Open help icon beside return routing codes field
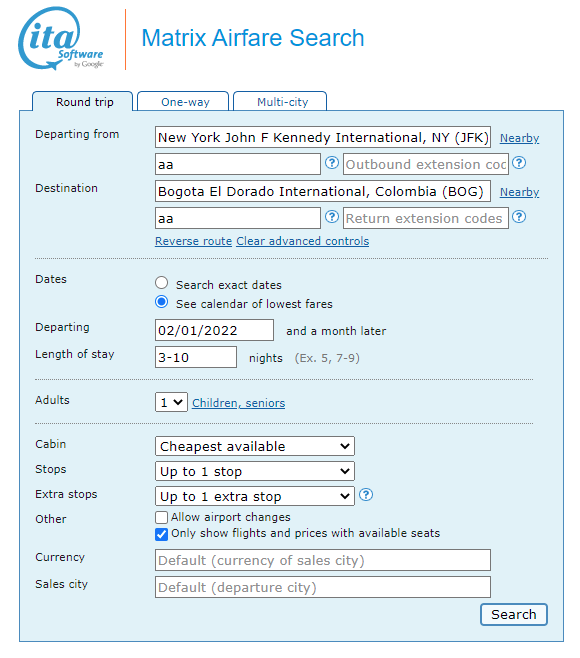Screen dimensions: 580x658 332,217
